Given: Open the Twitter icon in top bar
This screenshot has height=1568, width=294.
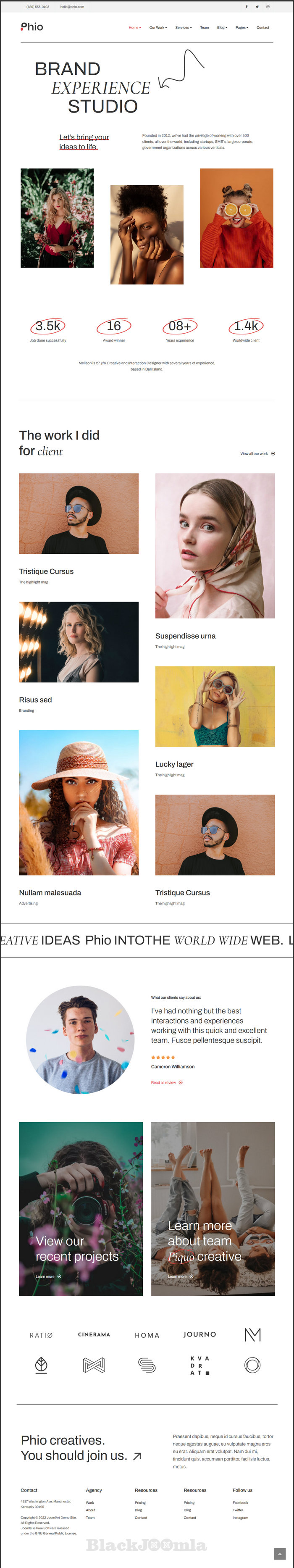Looking at the screenshot, I should 257,7.
